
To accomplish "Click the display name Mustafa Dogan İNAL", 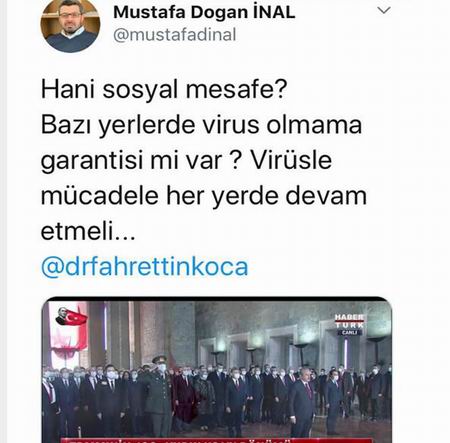I will pyautogui.click(x=204, y=12).
